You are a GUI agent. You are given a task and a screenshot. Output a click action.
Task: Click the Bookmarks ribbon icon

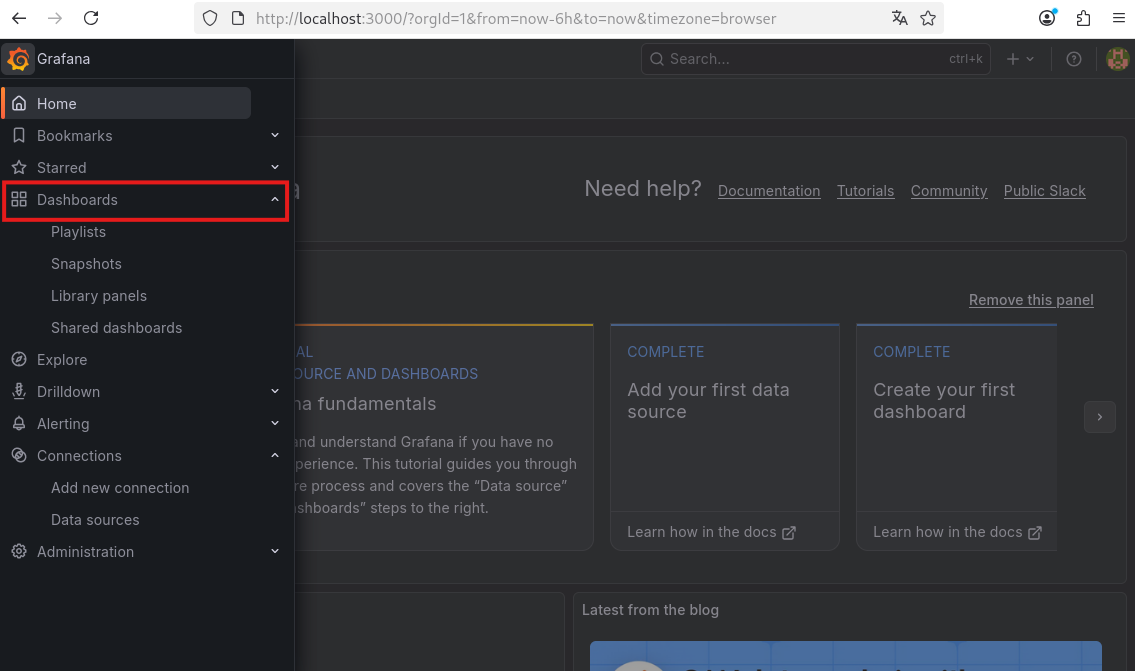point(19,135)
